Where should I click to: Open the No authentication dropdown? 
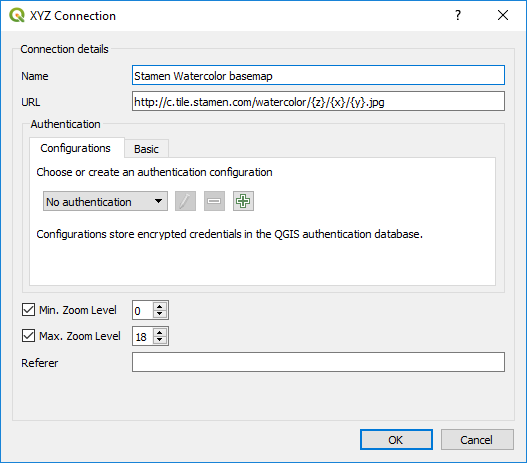pyautogui.click(x=105, y=201)
